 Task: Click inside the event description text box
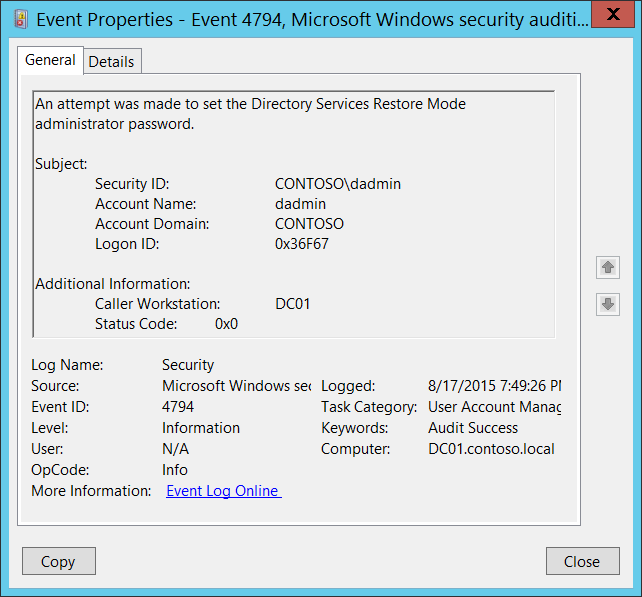293,214
